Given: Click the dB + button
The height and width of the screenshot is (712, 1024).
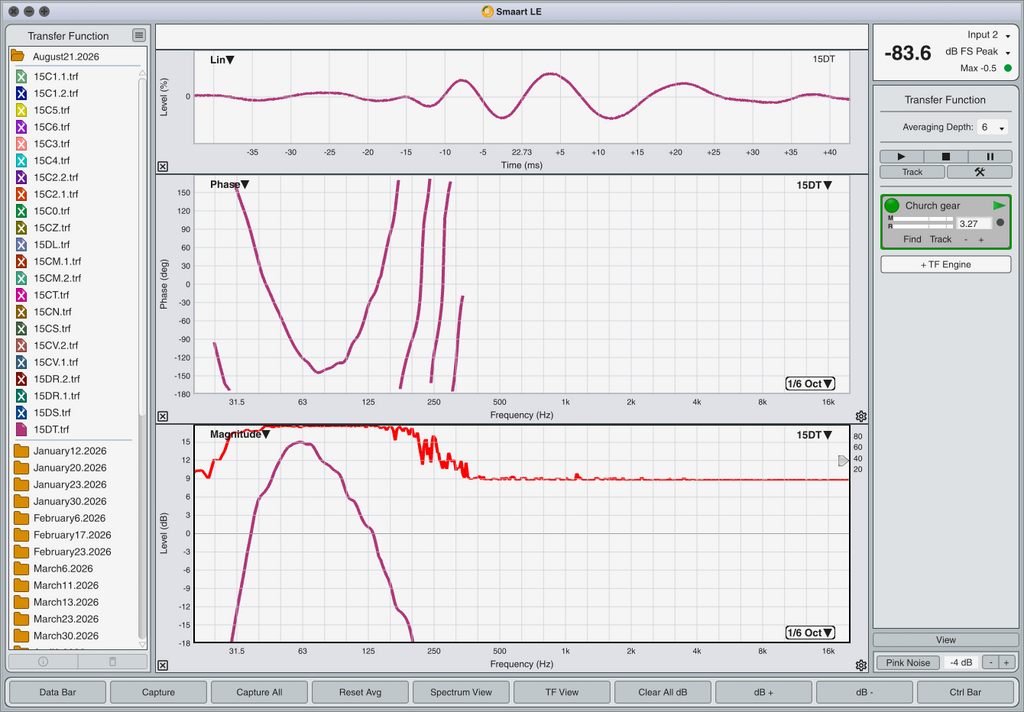Looking at the screenshot, I should point(763,692).
